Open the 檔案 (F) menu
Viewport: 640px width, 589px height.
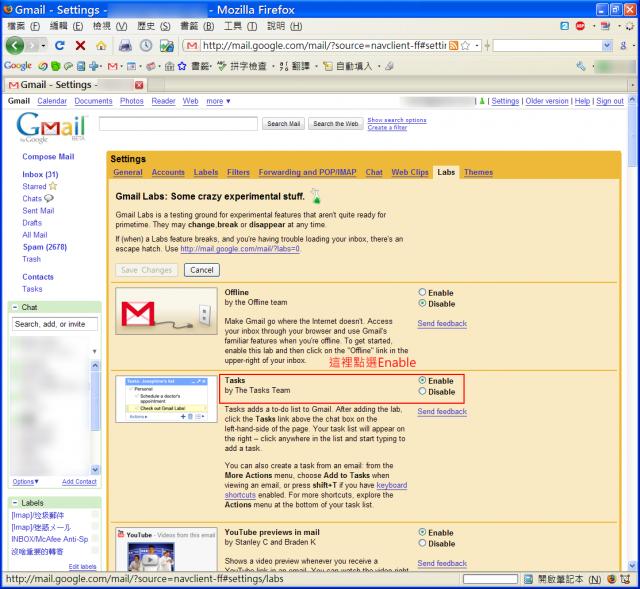point(24,27)
